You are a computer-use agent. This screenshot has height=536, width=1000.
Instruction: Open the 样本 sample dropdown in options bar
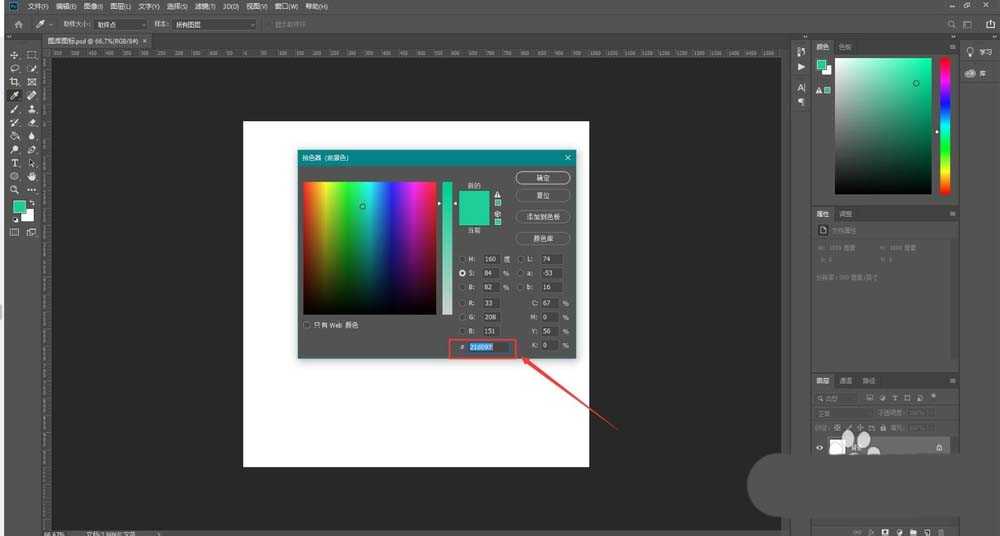click(x=215, y=24)
